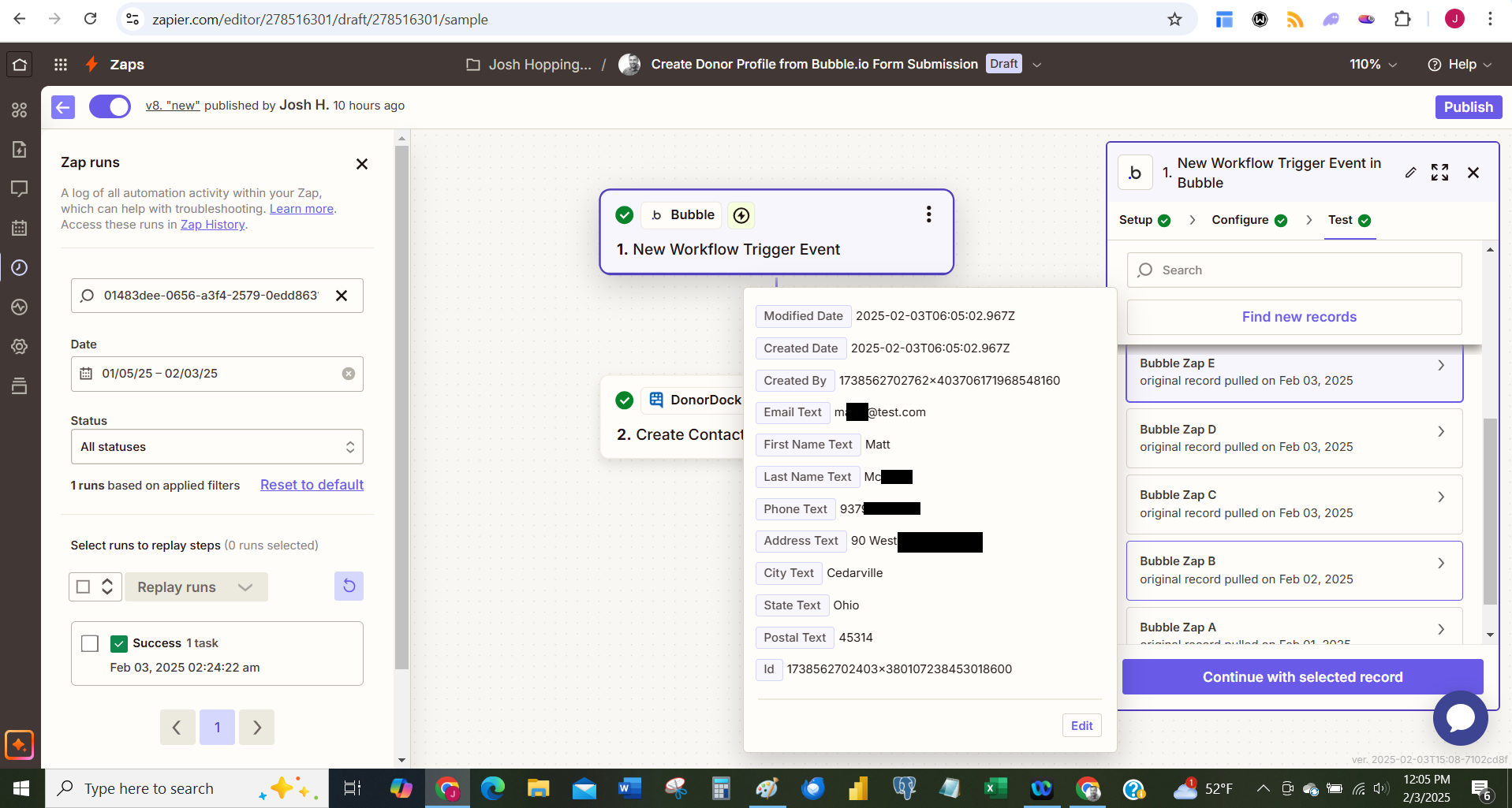Click the record Search input field

pyautogui.click(x=1294, y=270)
